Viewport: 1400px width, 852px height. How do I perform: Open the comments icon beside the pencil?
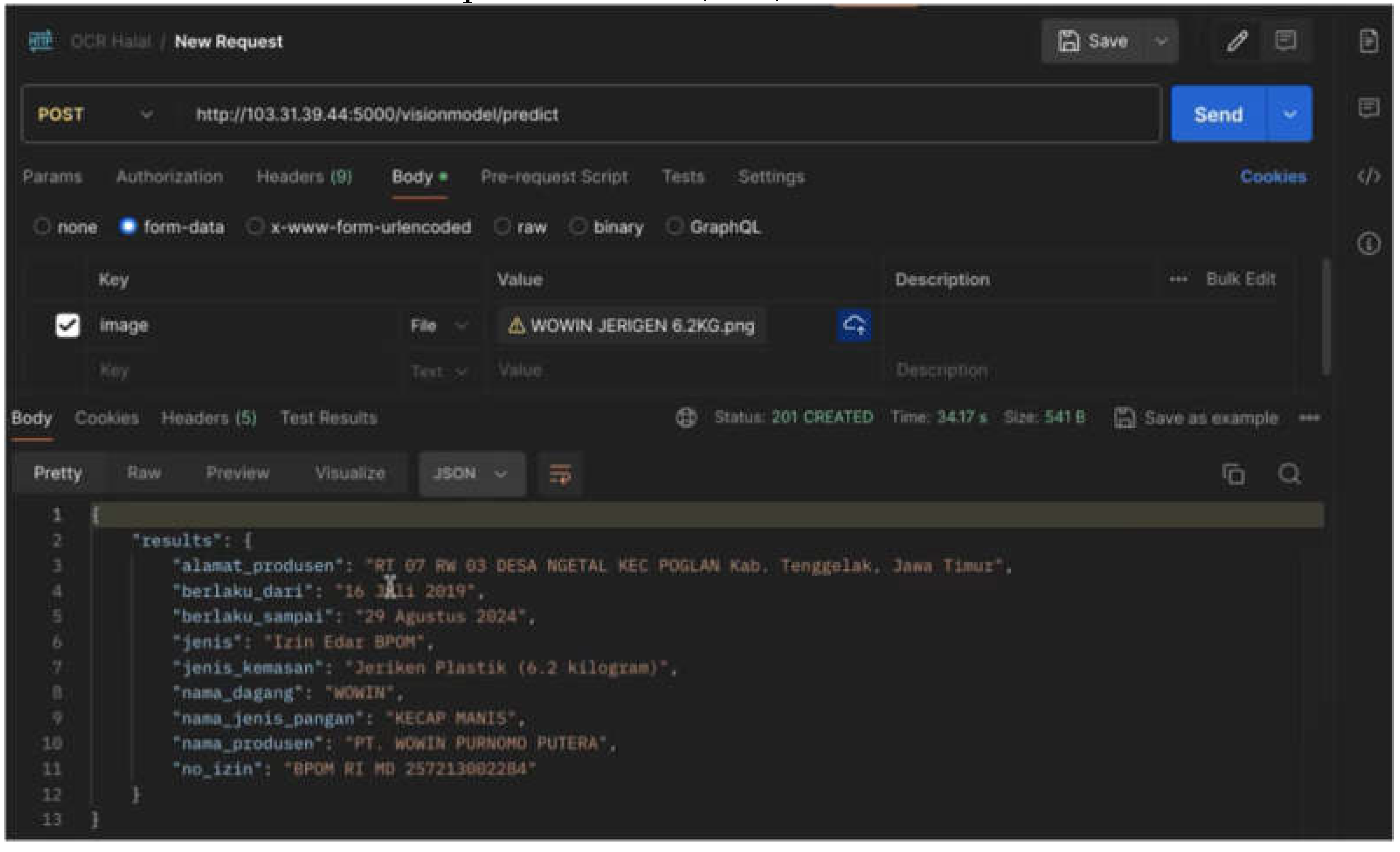1285,41
